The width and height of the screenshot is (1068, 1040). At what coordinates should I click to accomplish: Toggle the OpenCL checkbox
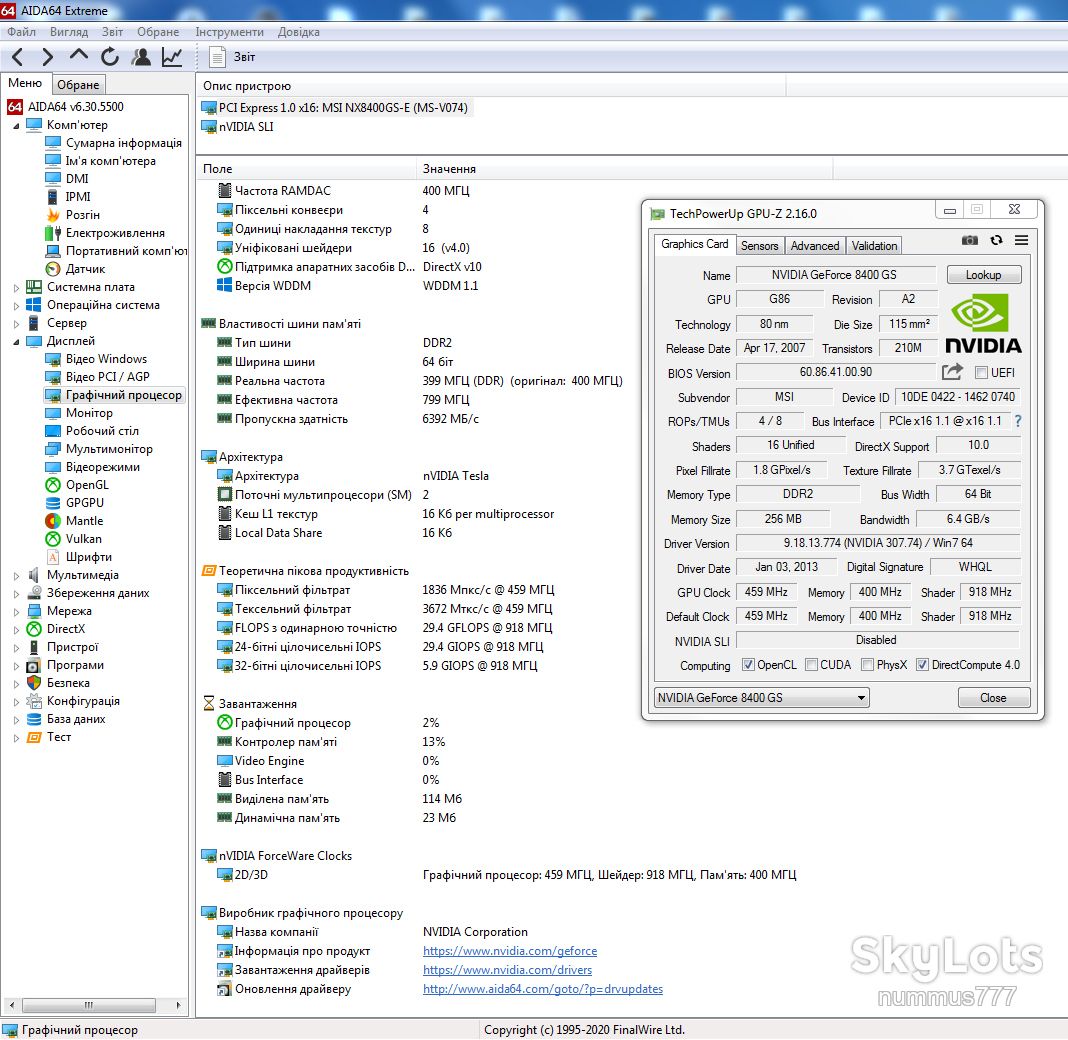(748, 665)
